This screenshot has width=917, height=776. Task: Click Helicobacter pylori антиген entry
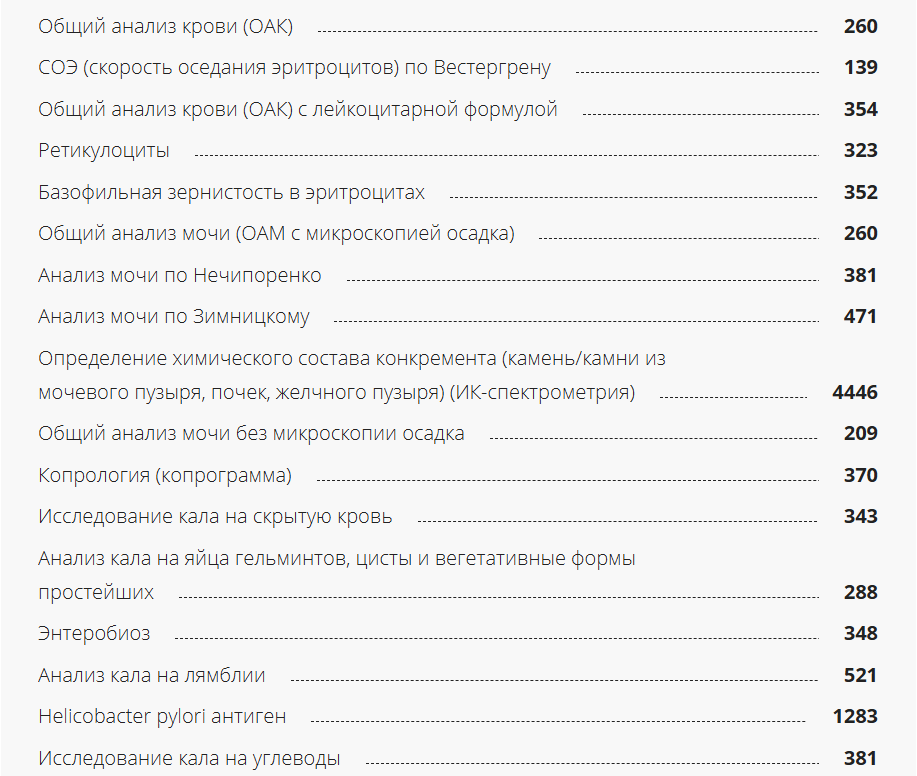(x=162, y=717)
